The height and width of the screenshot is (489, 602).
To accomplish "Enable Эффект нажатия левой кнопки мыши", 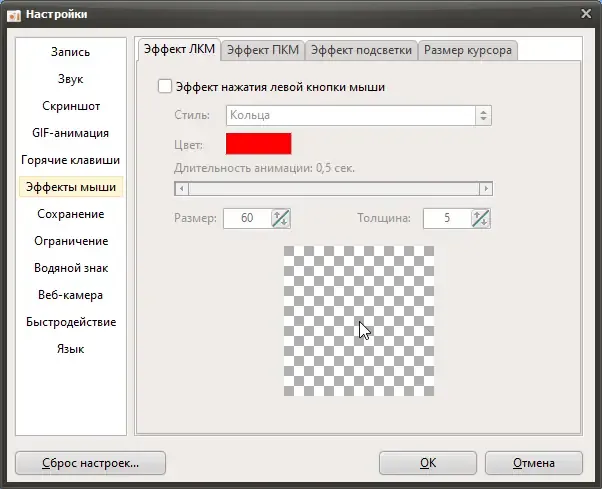I will 165,86.
